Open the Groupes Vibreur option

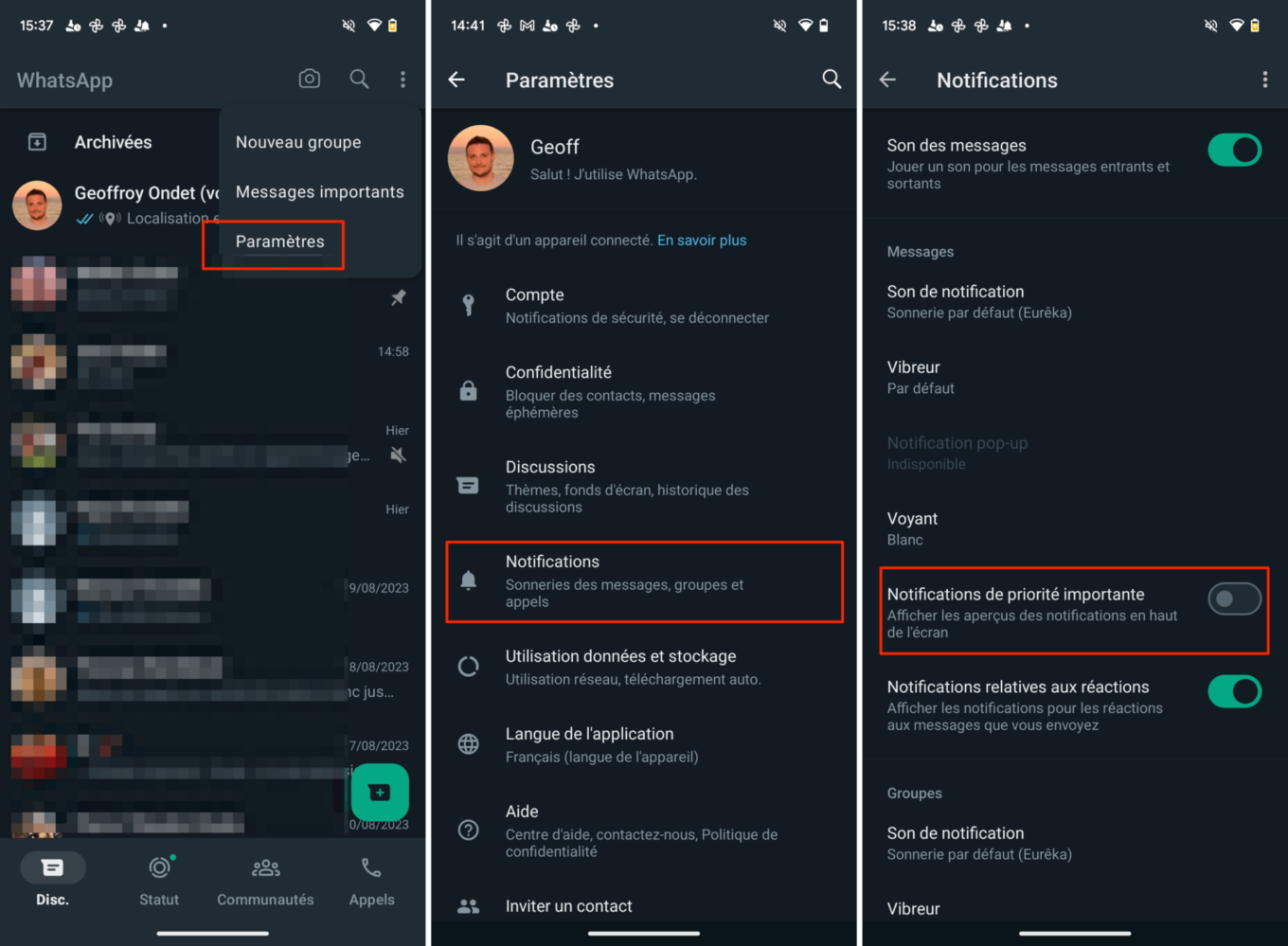coord(1075,909)
